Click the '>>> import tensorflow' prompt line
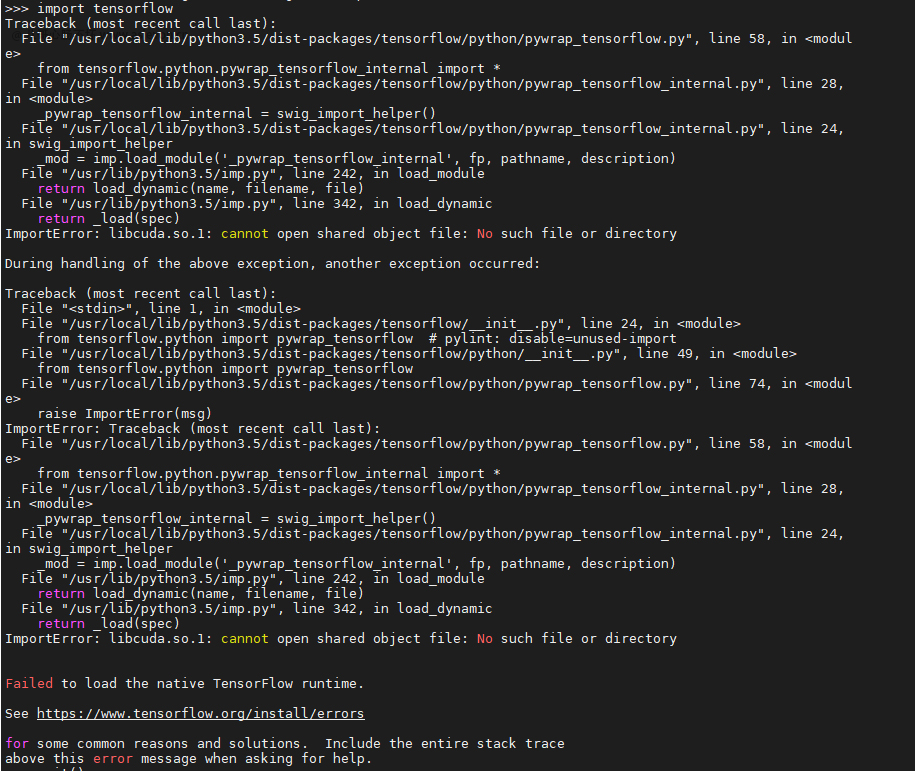 (x=89, y=8)
